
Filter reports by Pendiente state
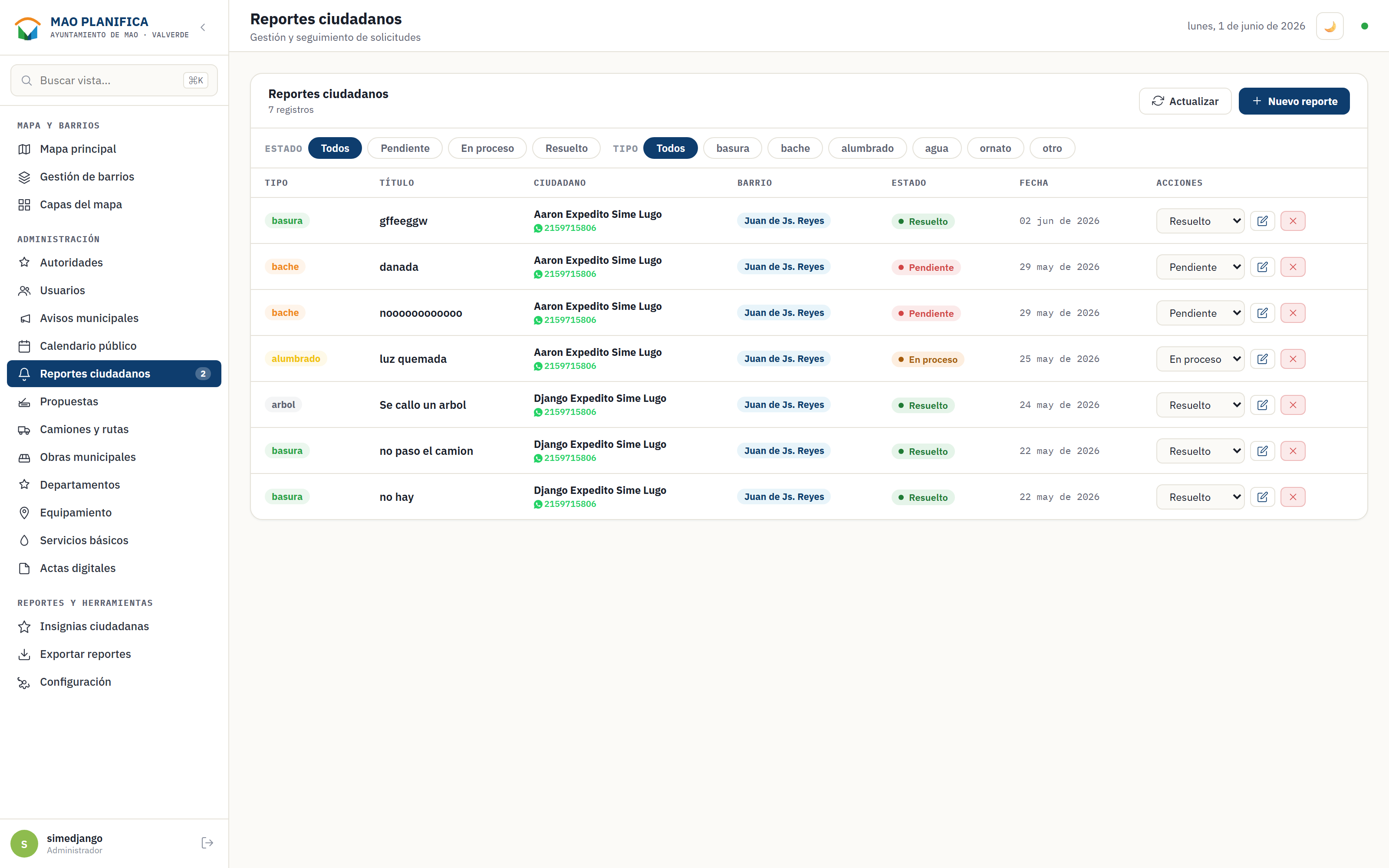405,148
